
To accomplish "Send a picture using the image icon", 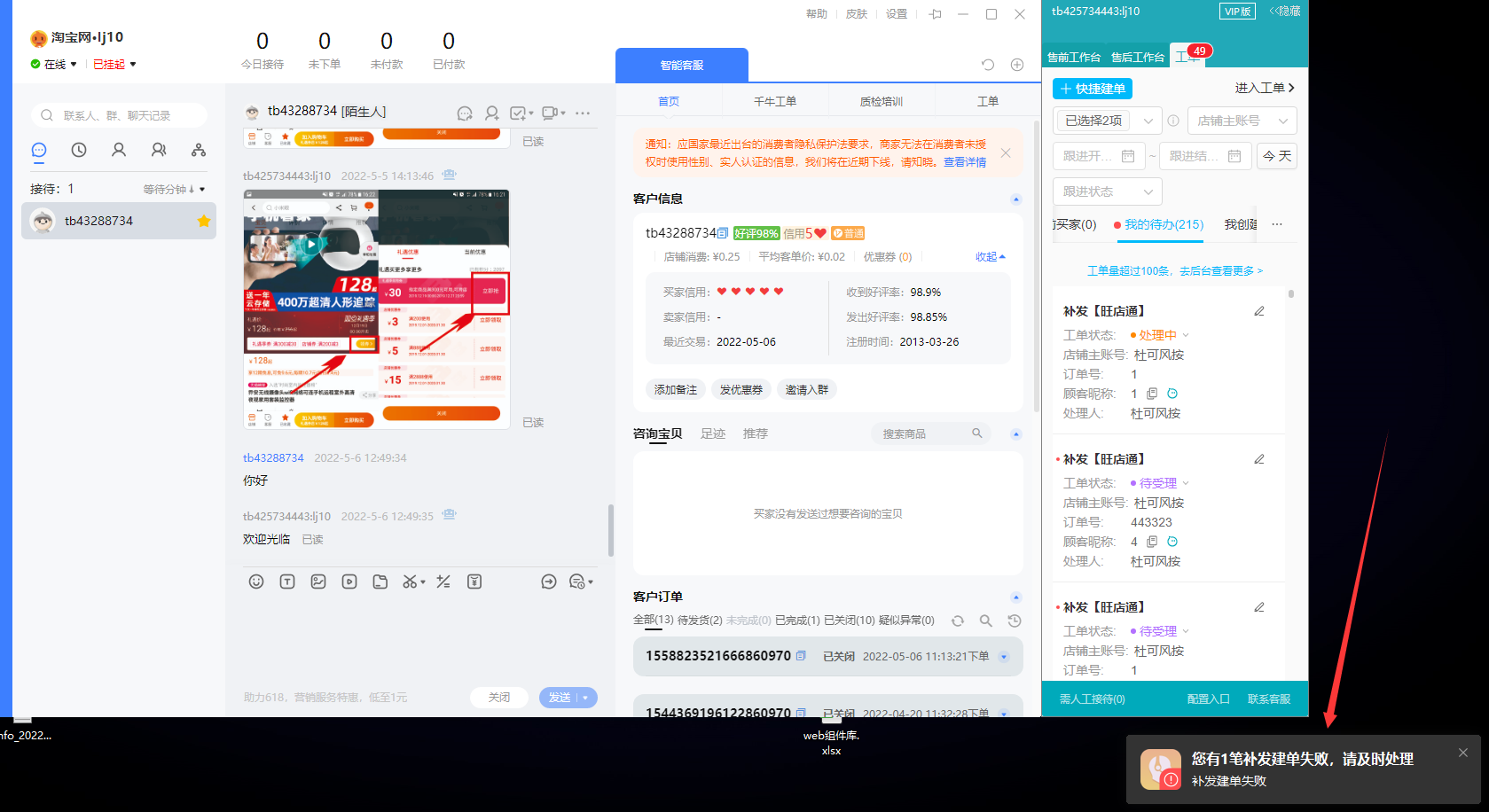I will (318, 582).
